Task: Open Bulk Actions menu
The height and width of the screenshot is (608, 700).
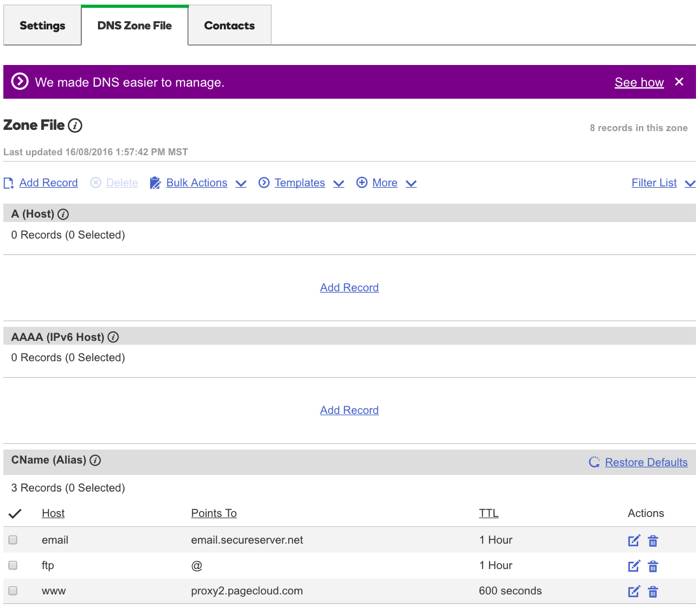Action: [196, 183]
